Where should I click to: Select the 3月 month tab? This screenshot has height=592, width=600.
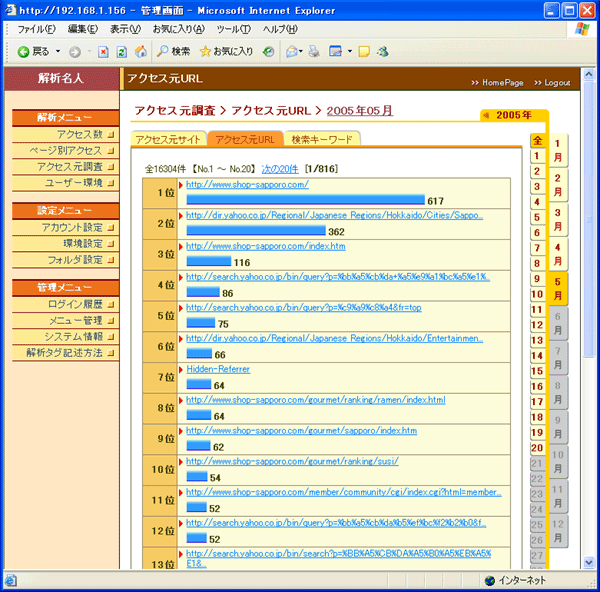click(558, 220)
